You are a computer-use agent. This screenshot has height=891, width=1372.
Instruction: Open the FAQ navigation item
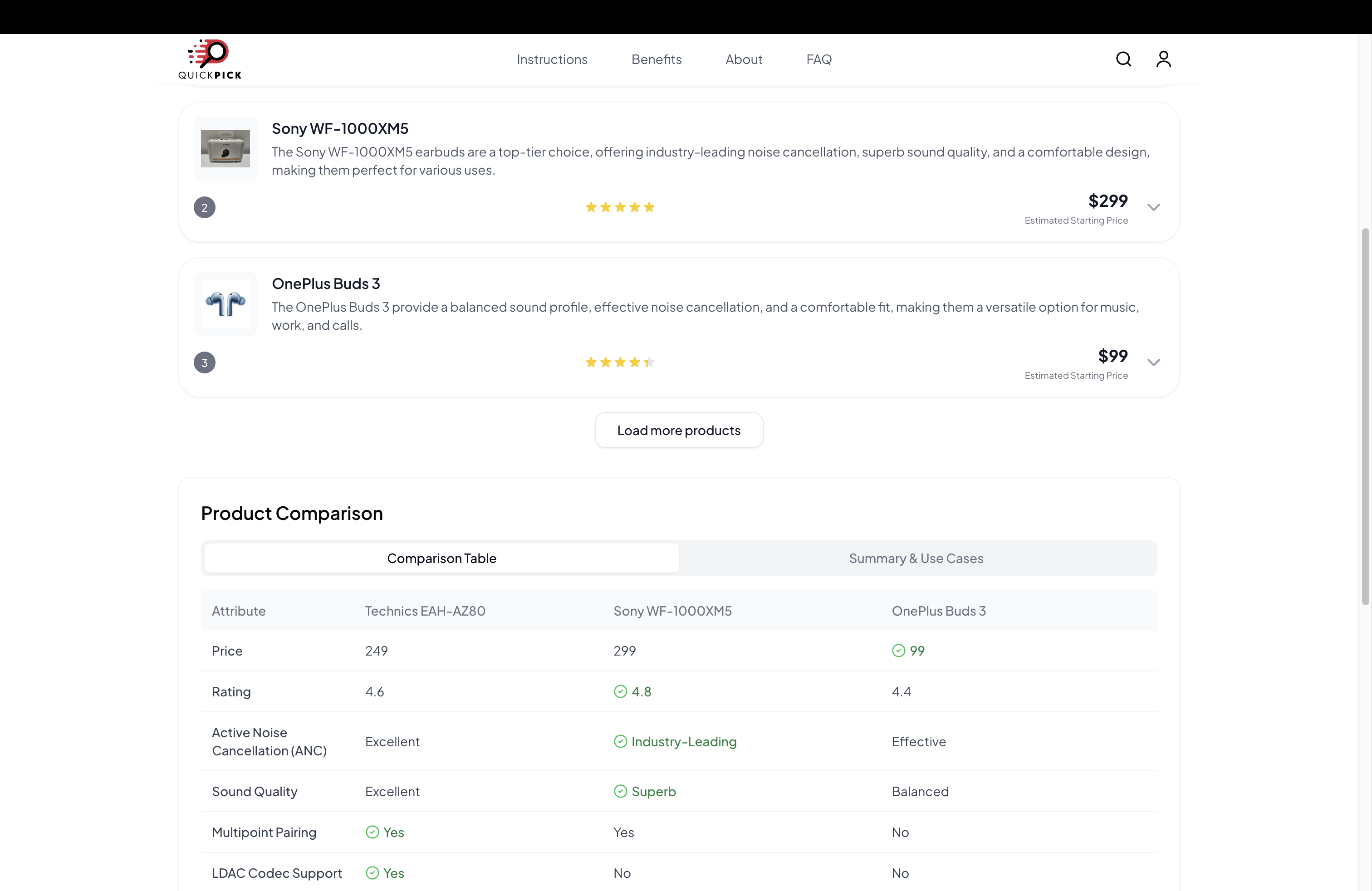[818, 59]
